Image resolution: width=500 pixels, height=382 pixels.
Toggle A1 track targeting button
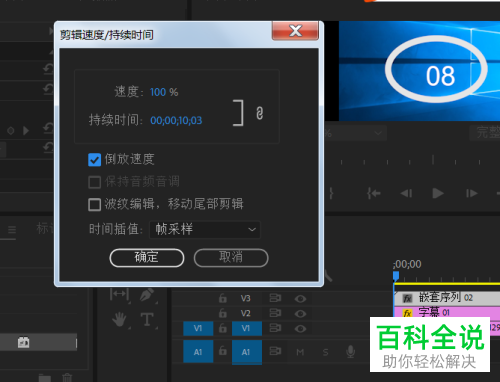(247, 352)
